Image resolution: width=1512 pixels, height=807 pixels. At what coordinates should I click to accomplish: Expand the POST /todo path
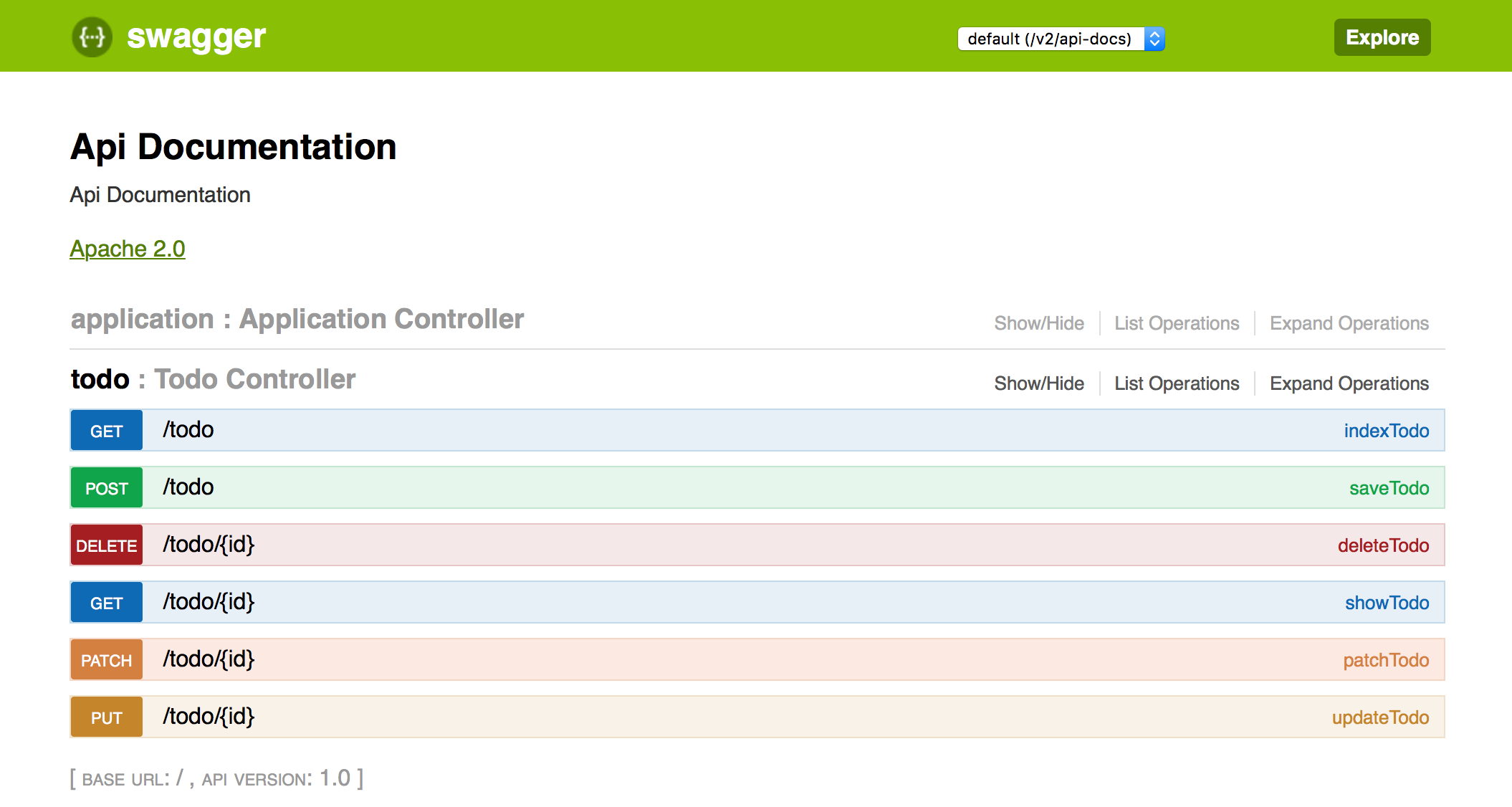(188, 487)
